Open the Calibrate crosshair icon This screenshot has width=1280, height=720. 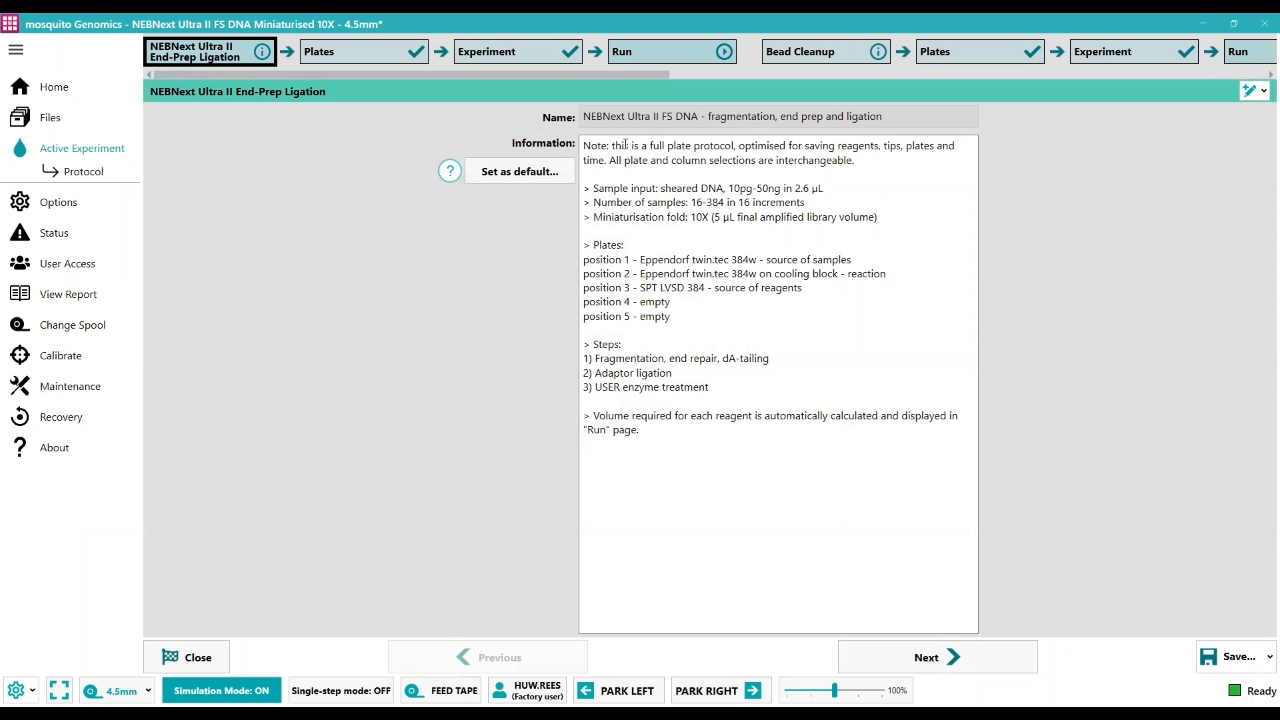pos(20,356)
